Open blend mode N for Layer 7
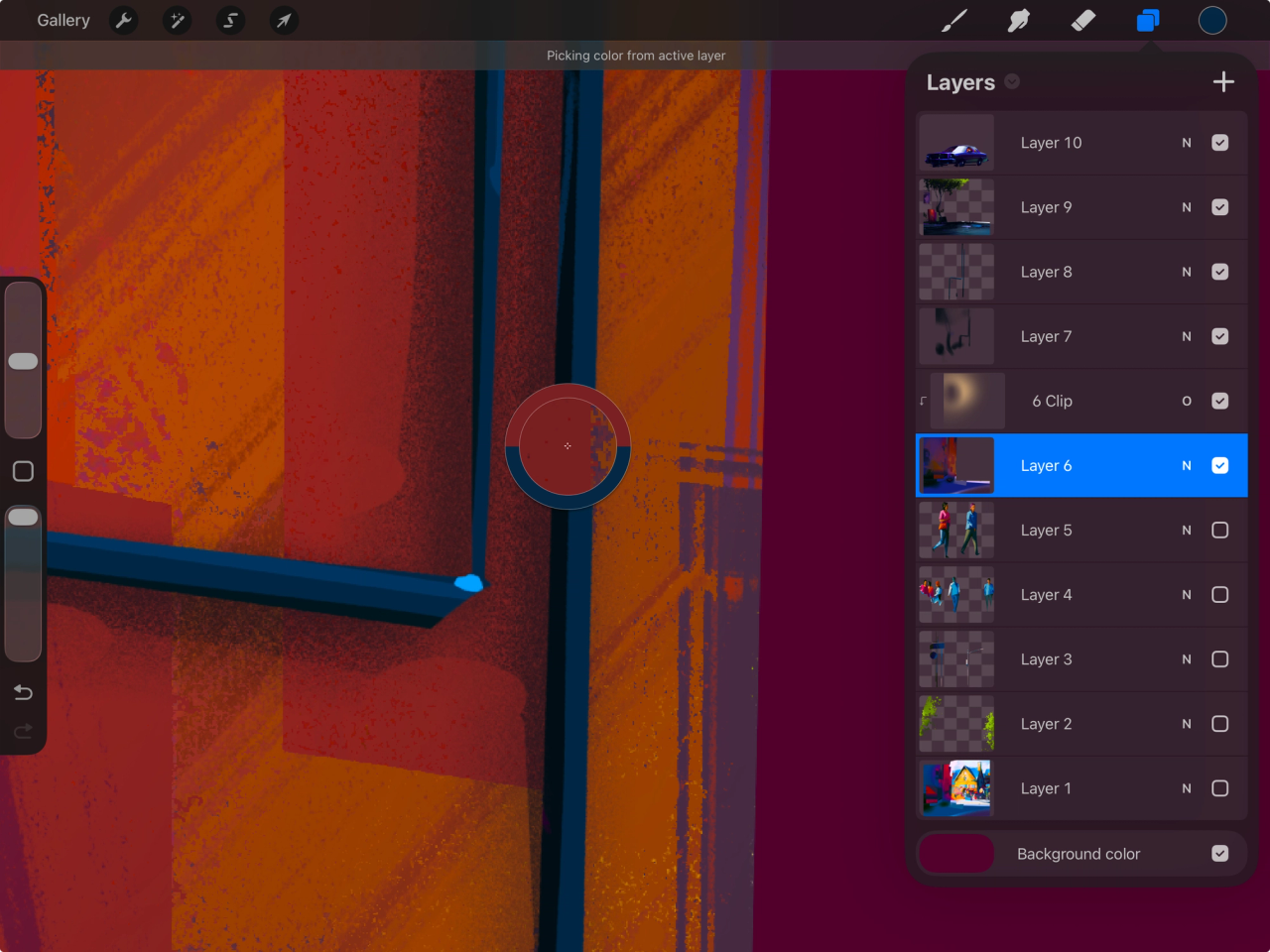This screenshot has width=1270, height=952. 1187,336
